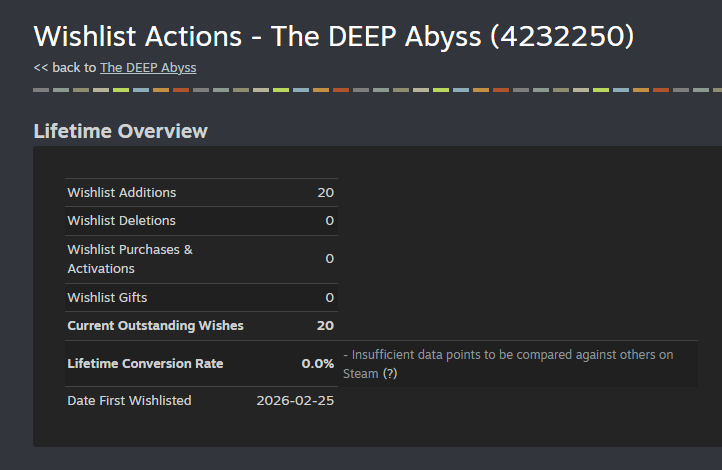Click the Insufficient data points note
Viewport: 722px width, 470px height.
pyautogui.click(x=508, y=364)
